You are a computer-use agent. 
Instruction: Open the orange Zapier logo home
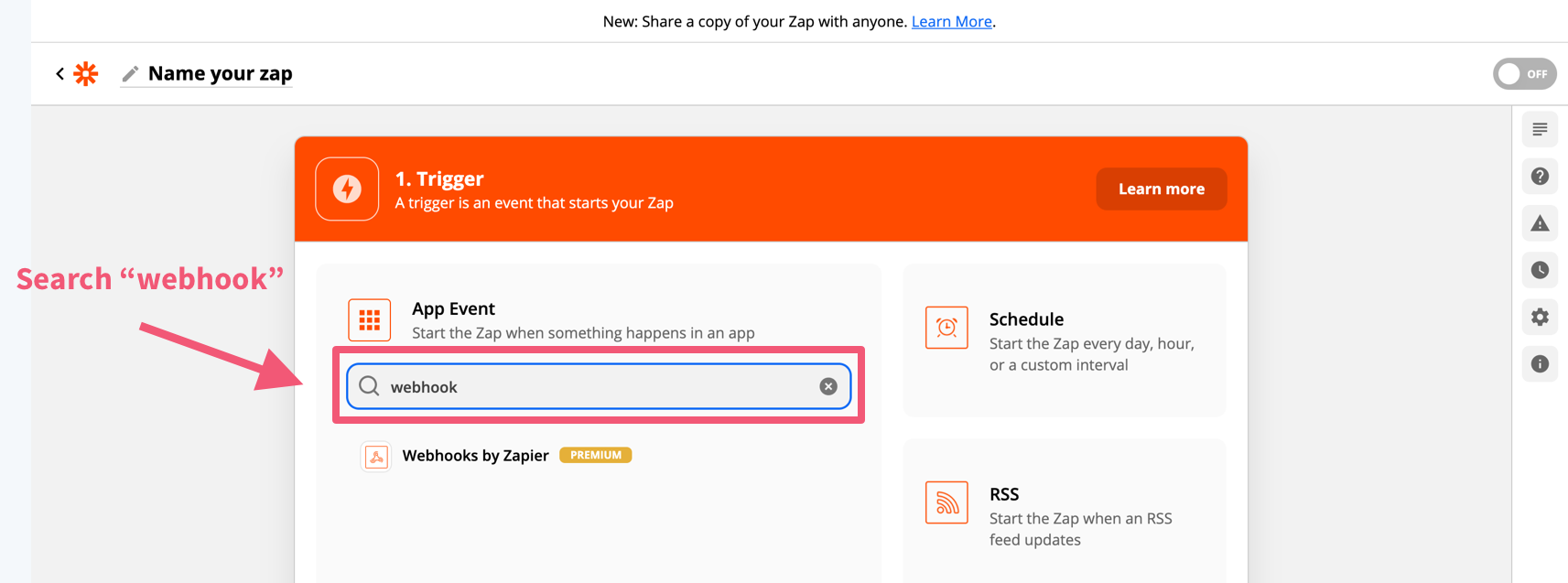(85, 73)
